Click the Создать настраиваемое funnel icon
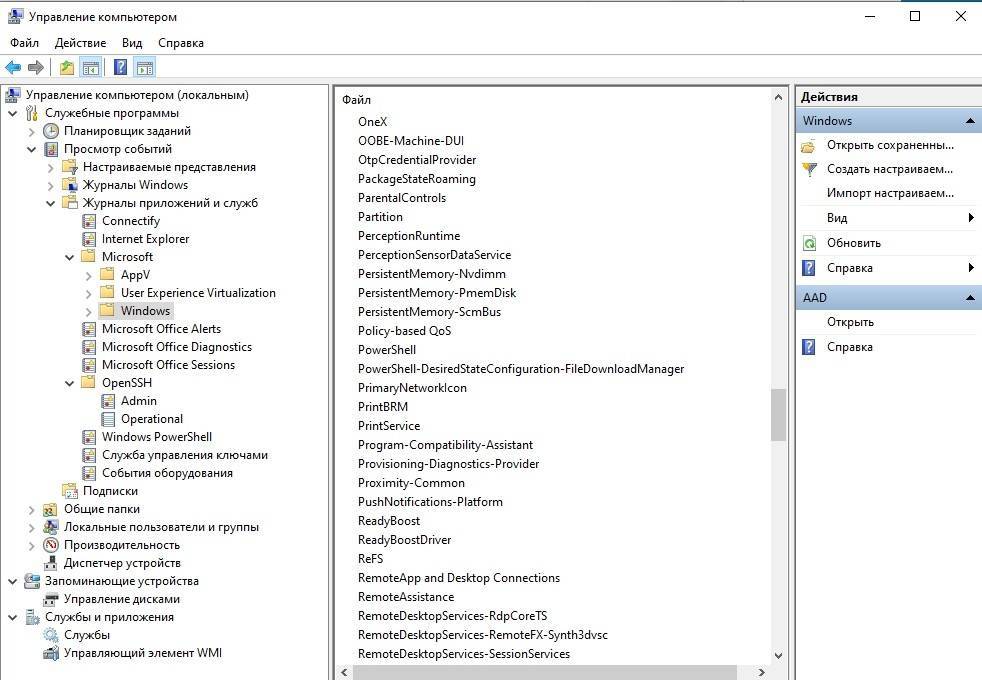 click(810, 169)
